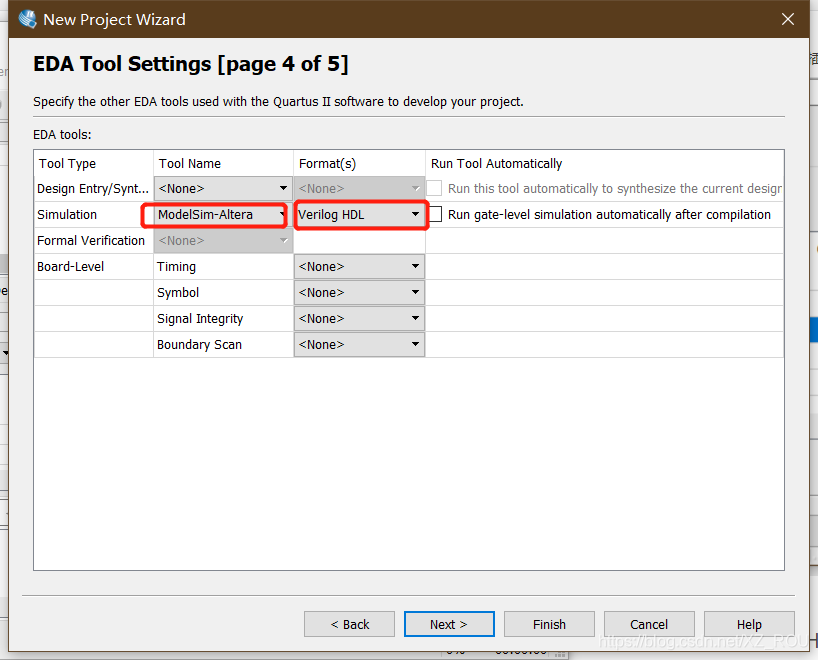Open the Boundary Scan format dropdown
818x660 pixels.
(359, 345)
